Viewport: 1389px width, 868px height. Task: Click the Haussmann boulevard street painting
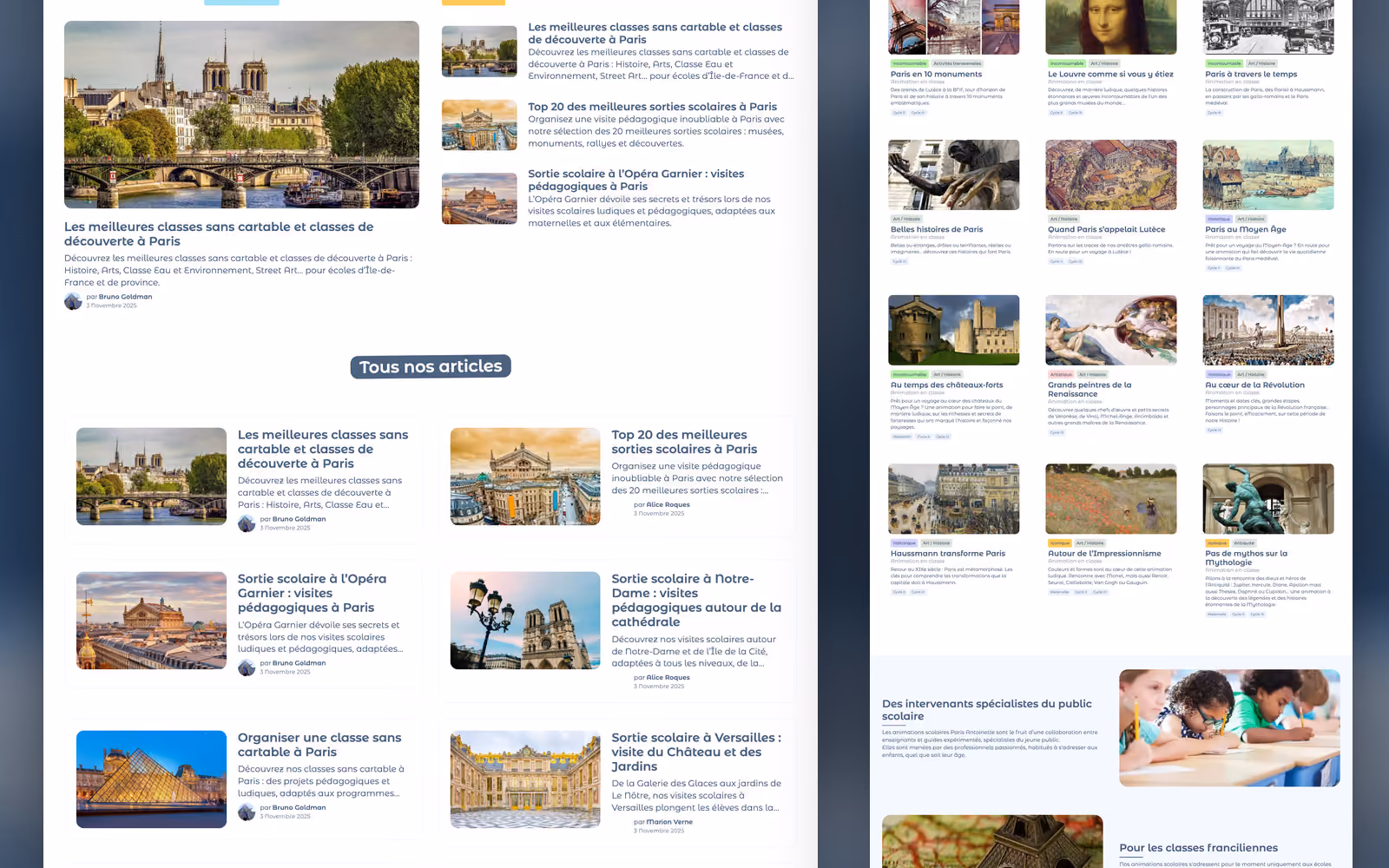(954, 499)
